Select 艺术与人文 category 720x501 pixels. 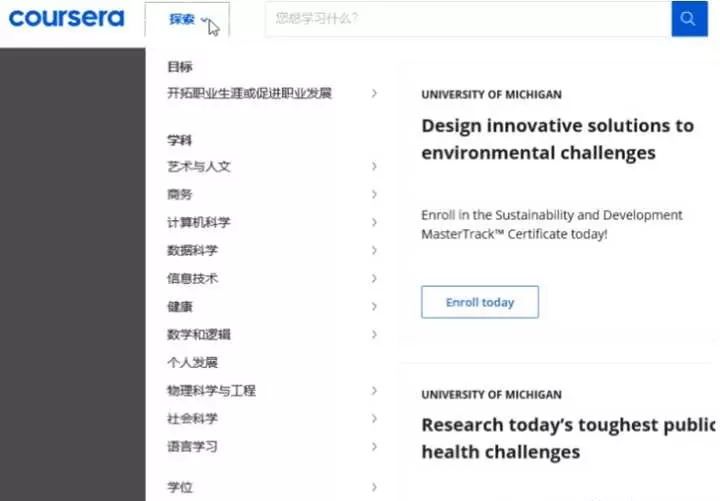click(199, 166)
